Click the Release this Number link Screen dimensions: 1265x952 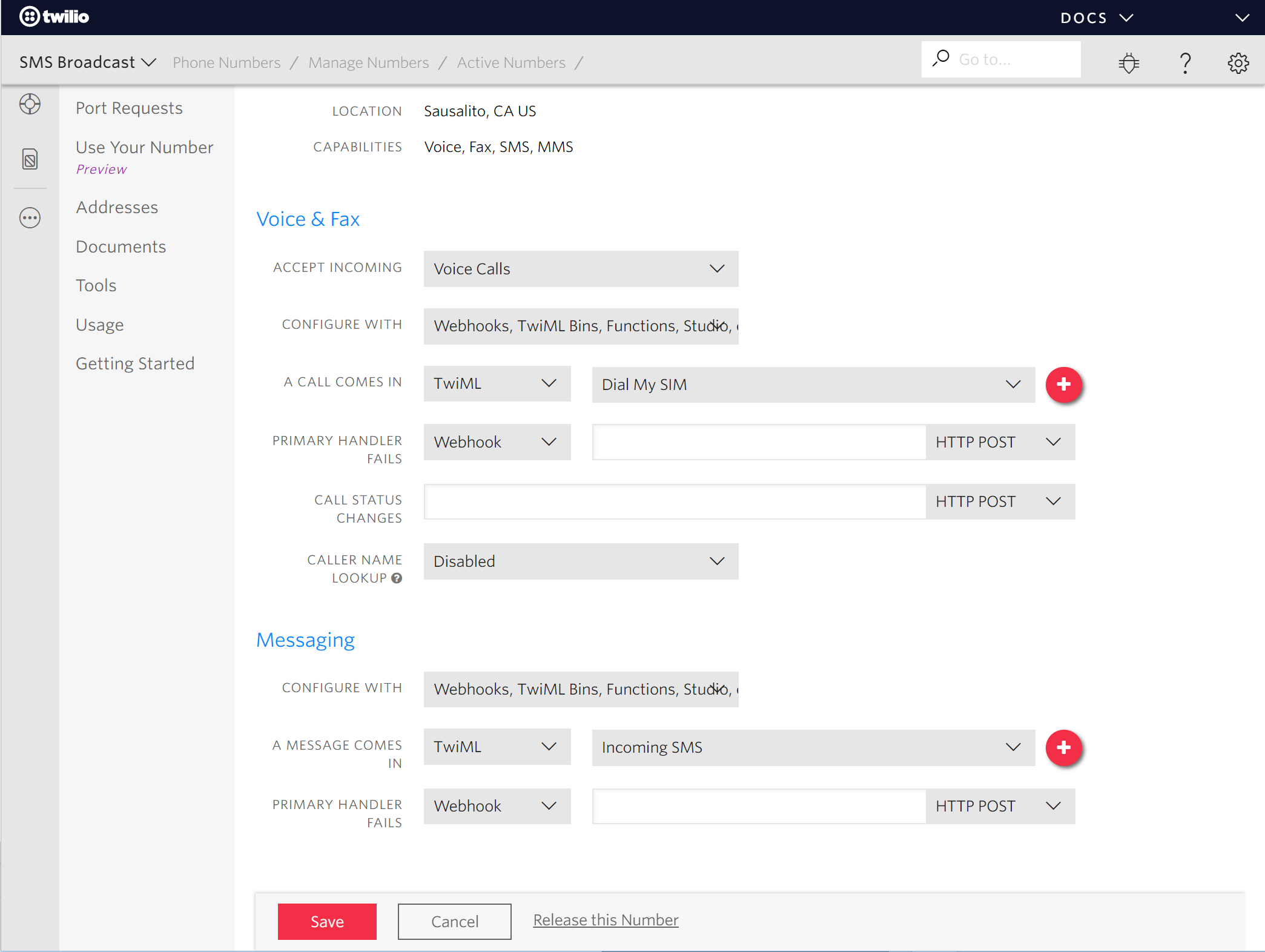coord(605,919)
